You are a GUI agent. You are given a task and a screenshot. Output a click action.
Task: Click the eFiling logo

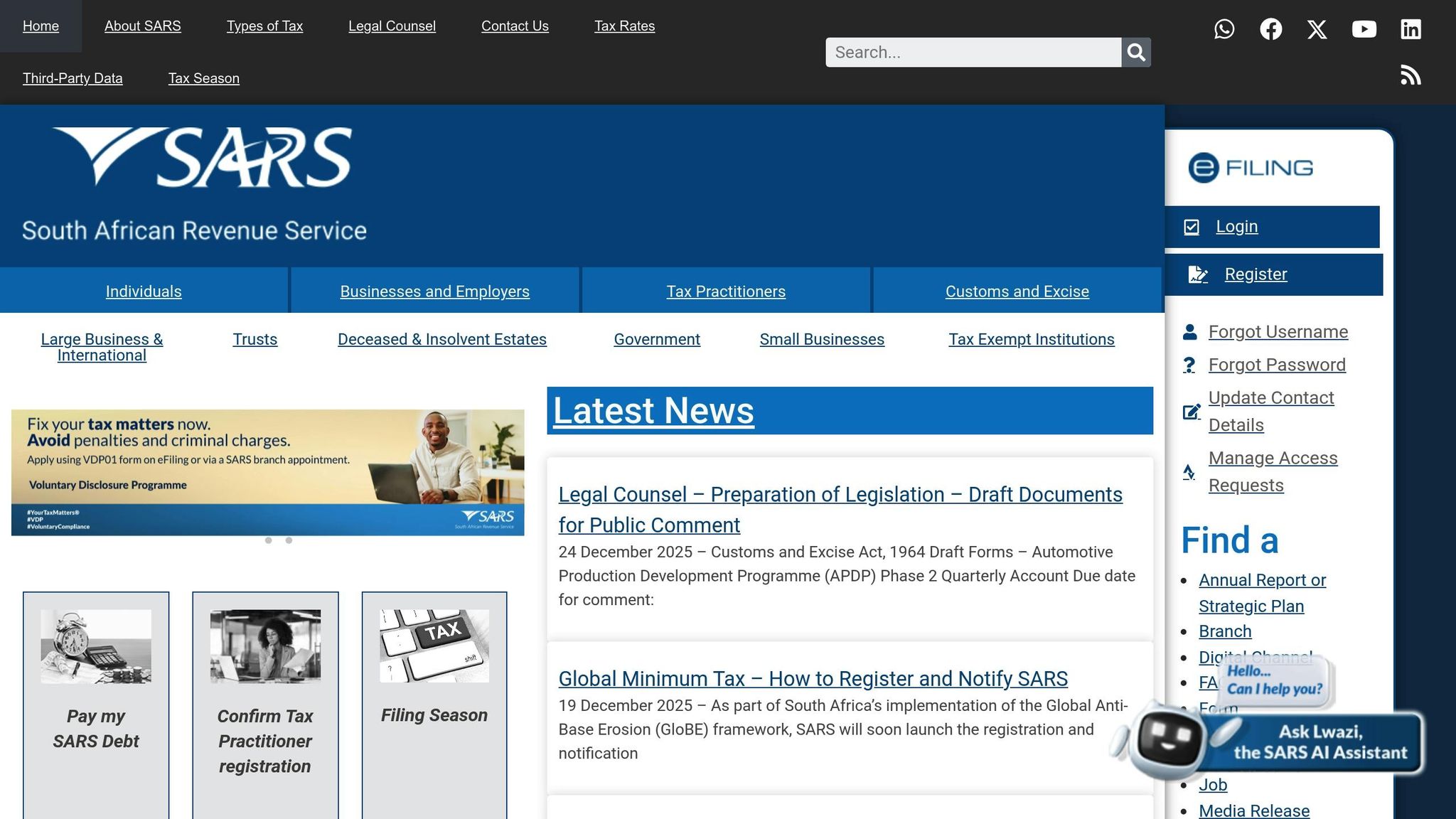pos(1251,168)
